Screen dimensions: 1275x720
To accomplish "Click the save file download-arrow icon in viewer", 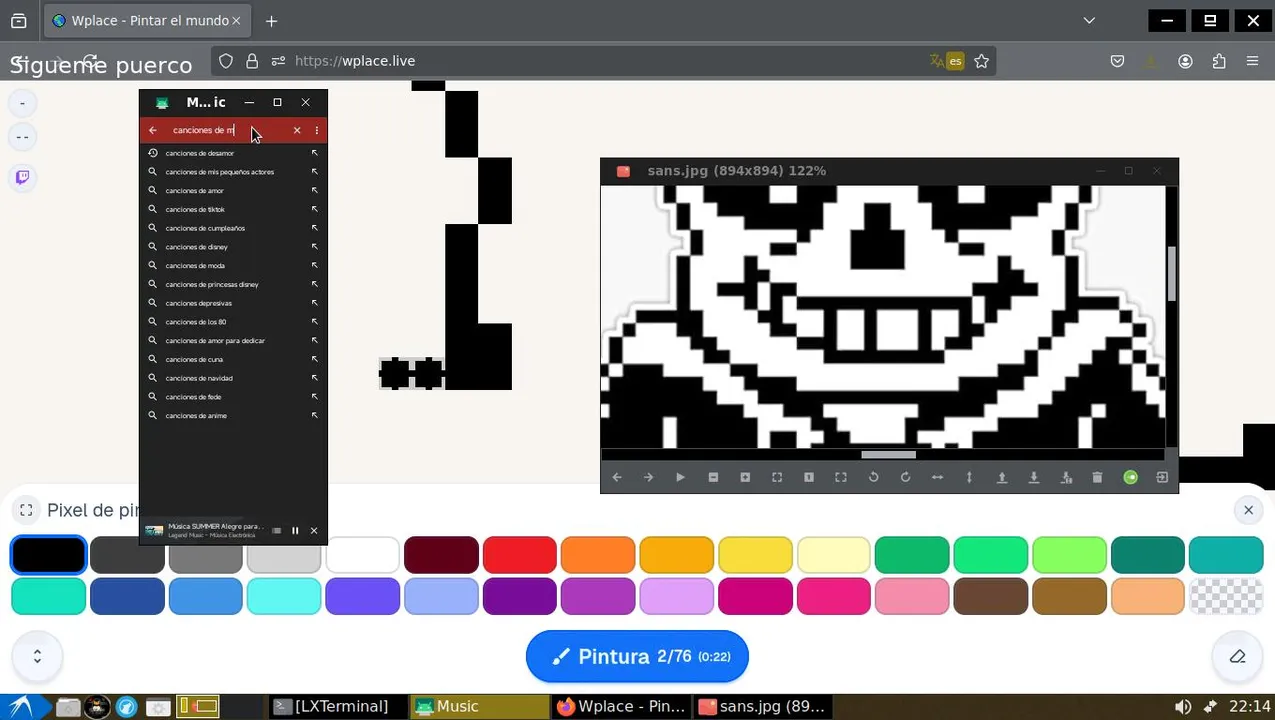I will pyautogui.click(x=1034, y=478).
